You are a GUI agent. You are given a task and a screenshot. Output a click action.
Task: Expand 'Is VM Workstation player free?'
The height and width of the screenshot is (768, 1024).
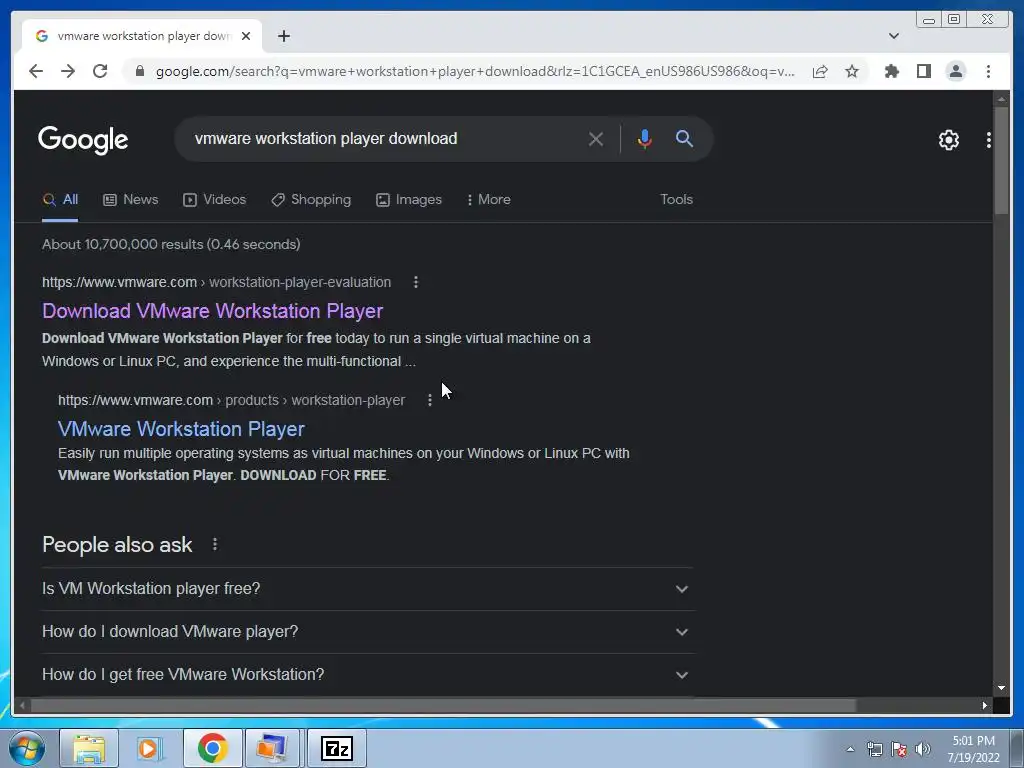(x=367, y=589)
